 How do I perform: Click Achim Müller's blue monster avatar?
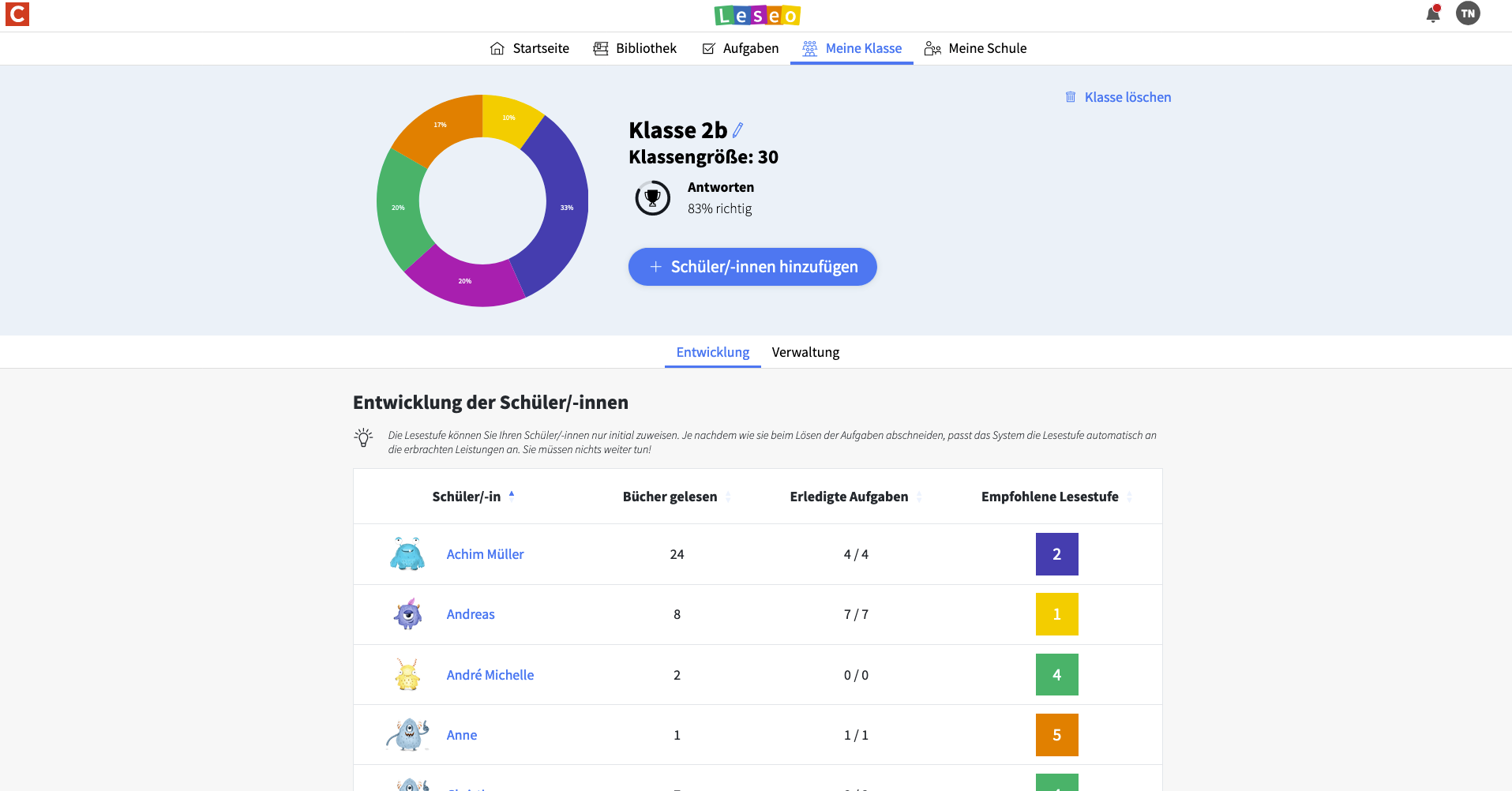tap(407, 554)
